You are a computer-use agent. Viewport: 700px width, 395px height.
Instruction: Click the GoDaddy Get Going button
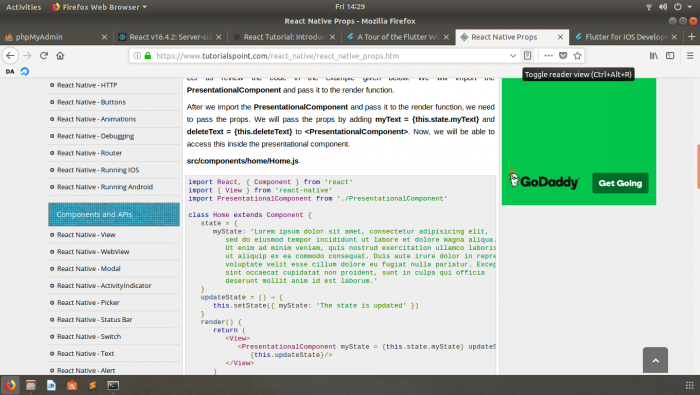(x=620, y=183)
